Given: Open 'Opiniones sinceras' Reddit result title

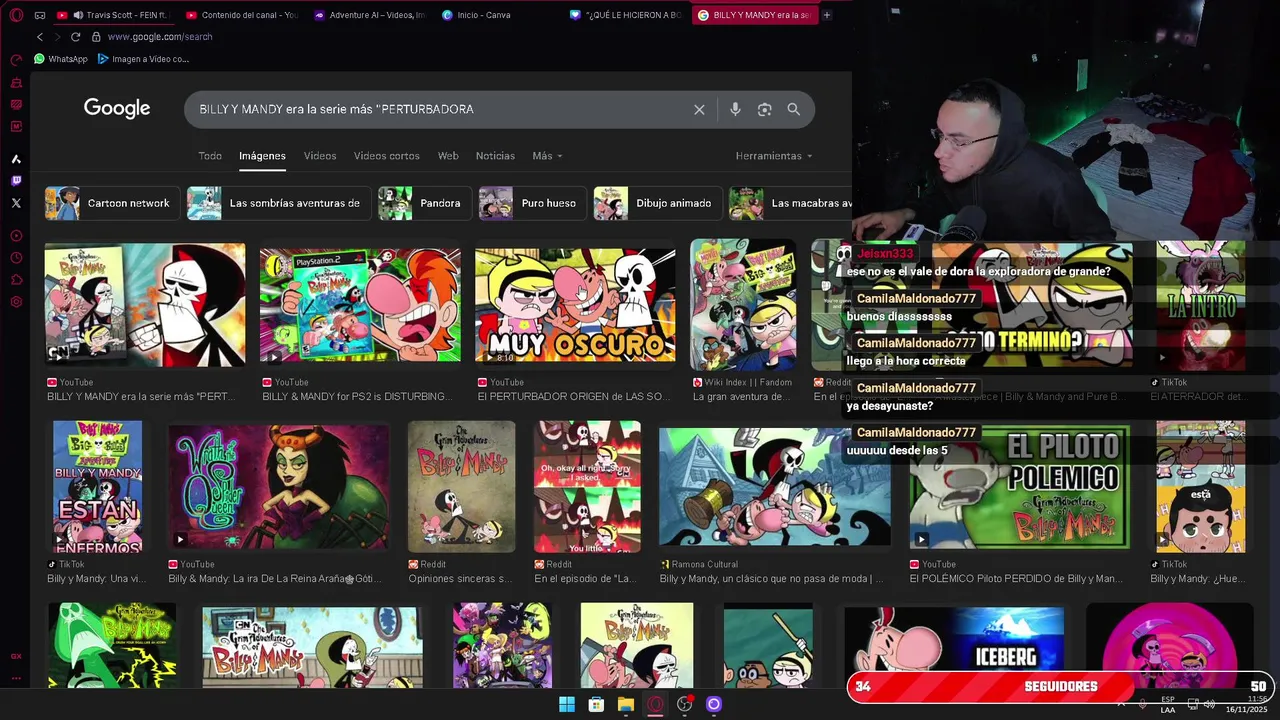Looking at the screenshot, I should pyautogui.click(x=460, y=579).
